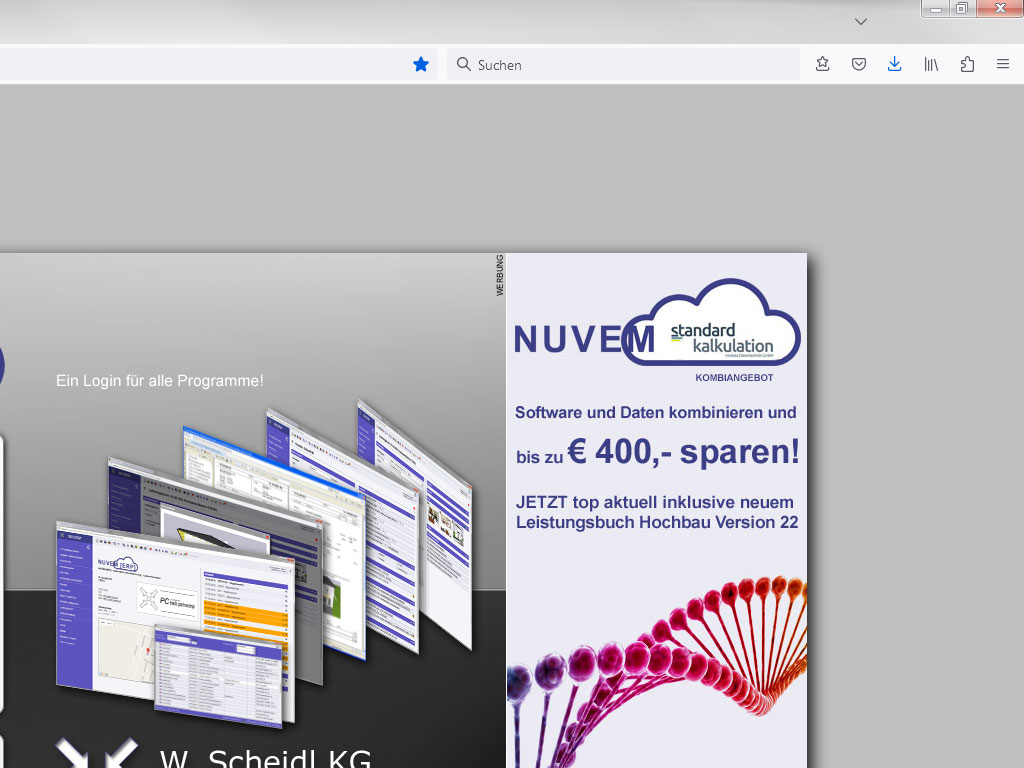Open the bookmarks star-tray toolbar icon

pyautogui.click(x=823, y=64)
